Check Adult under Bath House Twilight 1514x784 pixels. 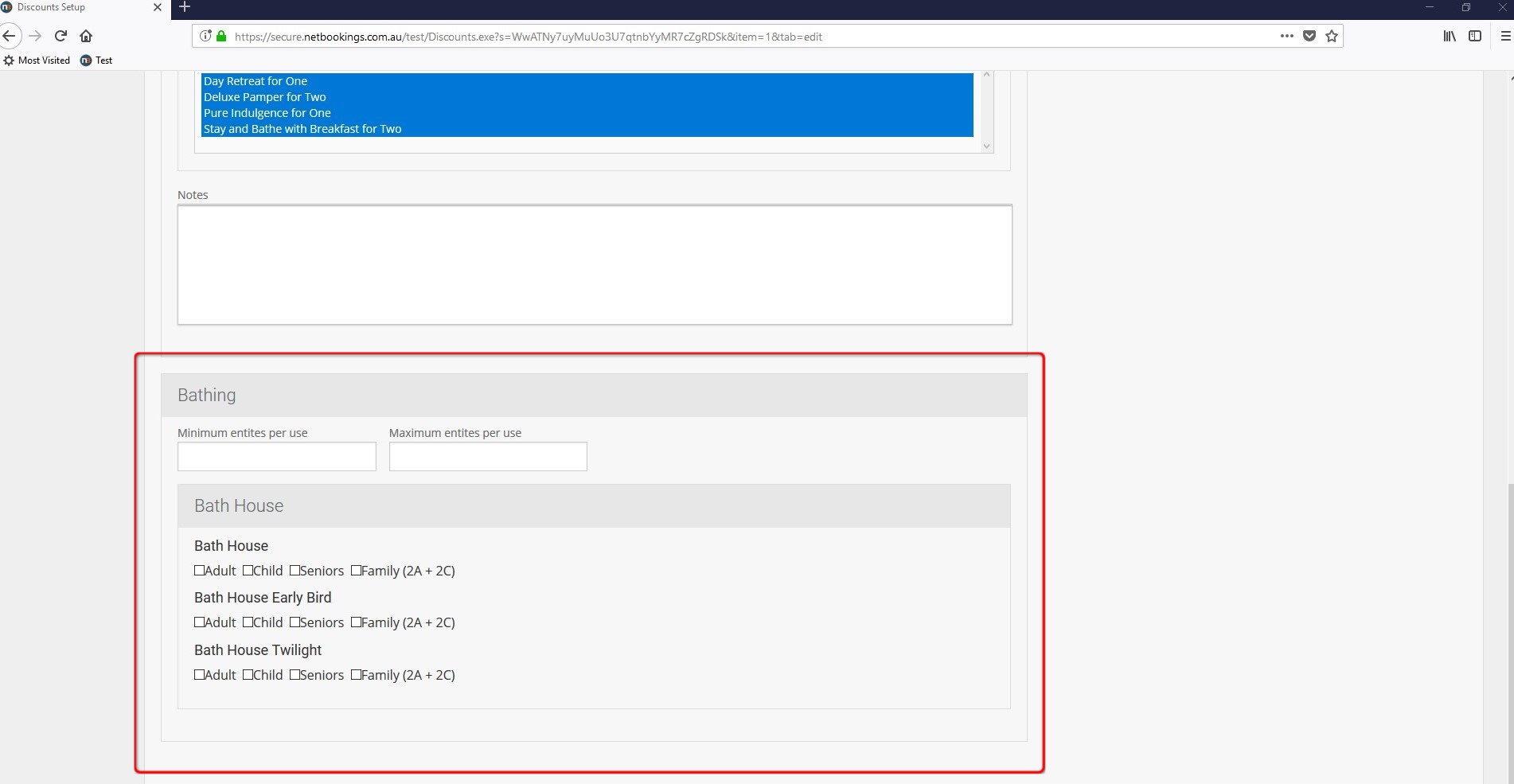coord(200,675)
